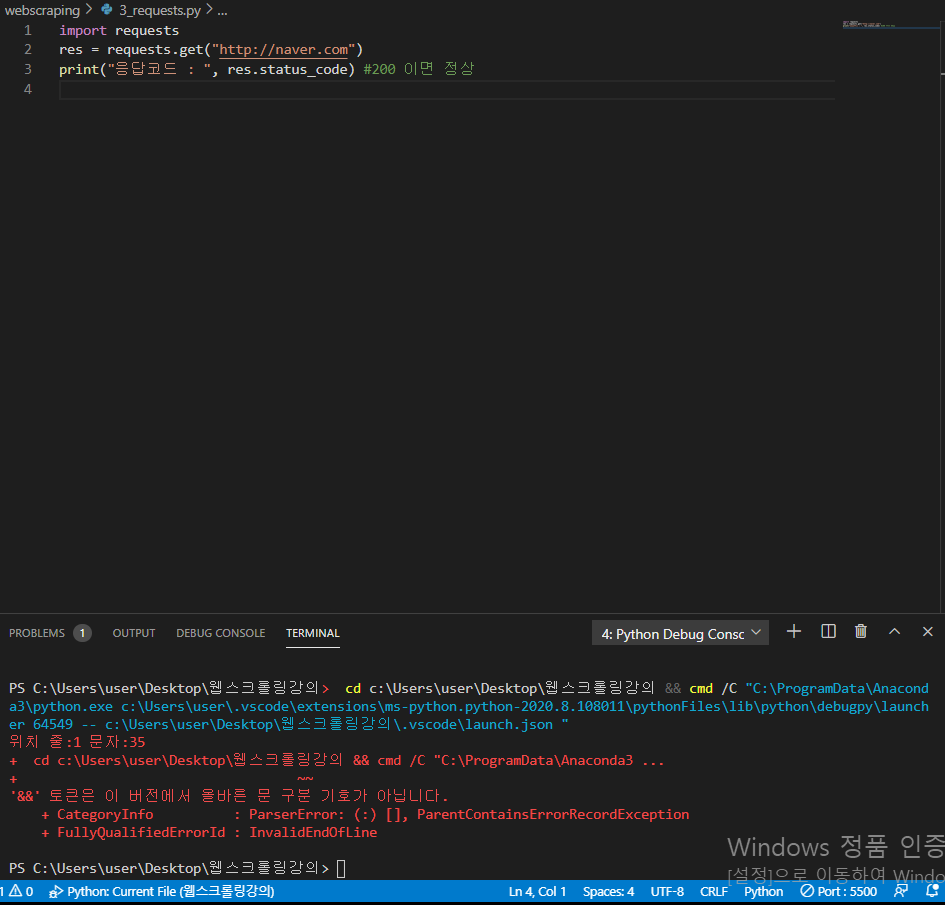Close the terminal panel with X icon
The width and height of the screenshot is (945, 905).
pos(928,631)
